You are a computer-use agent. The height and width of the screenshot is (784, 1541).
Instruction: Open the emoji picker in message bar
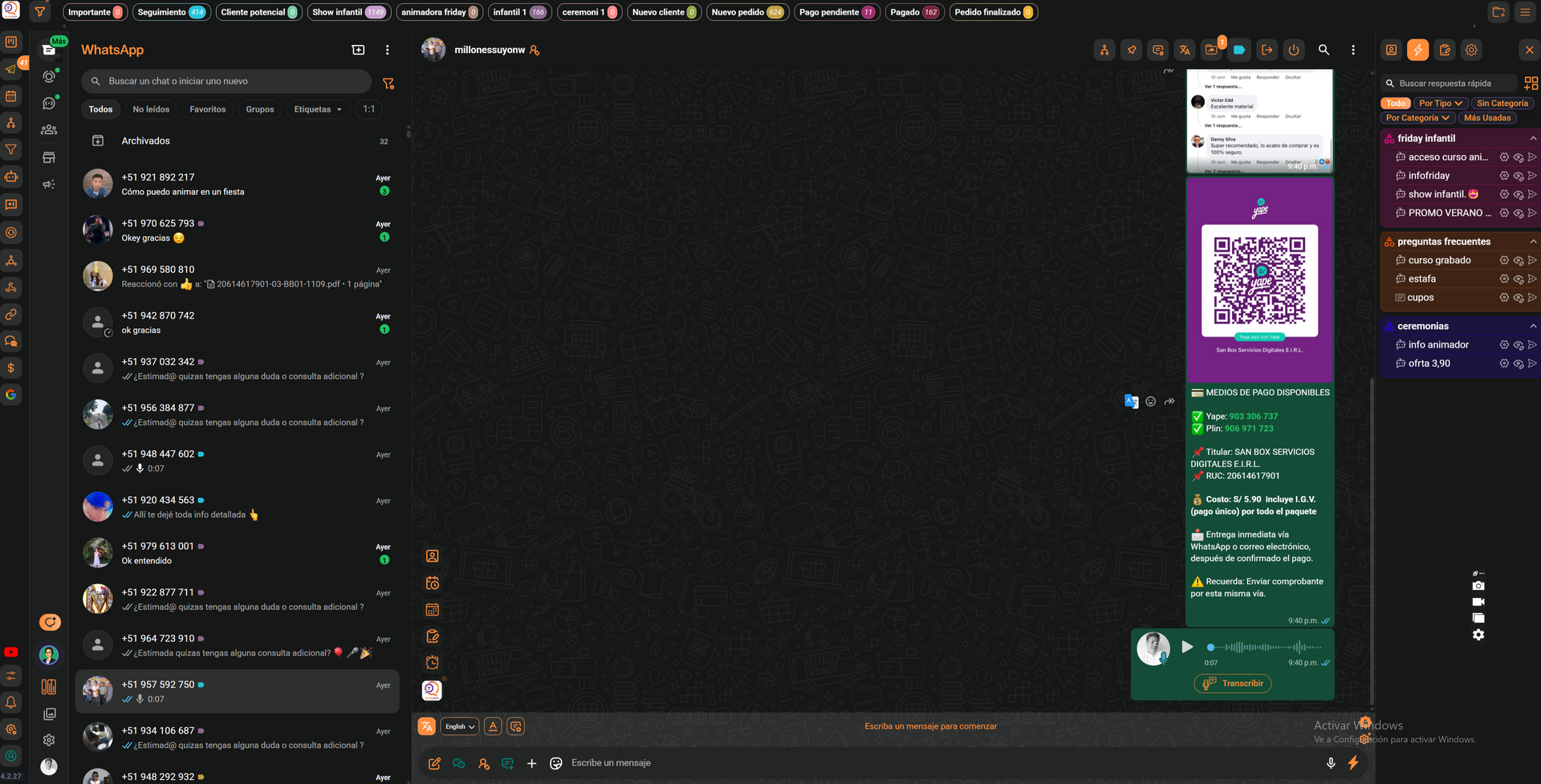(x=555, y=763)
